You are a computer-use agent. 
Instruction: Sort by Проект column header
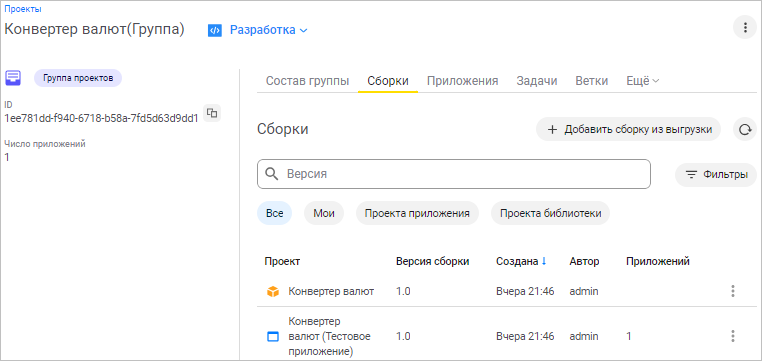(282, 261)
